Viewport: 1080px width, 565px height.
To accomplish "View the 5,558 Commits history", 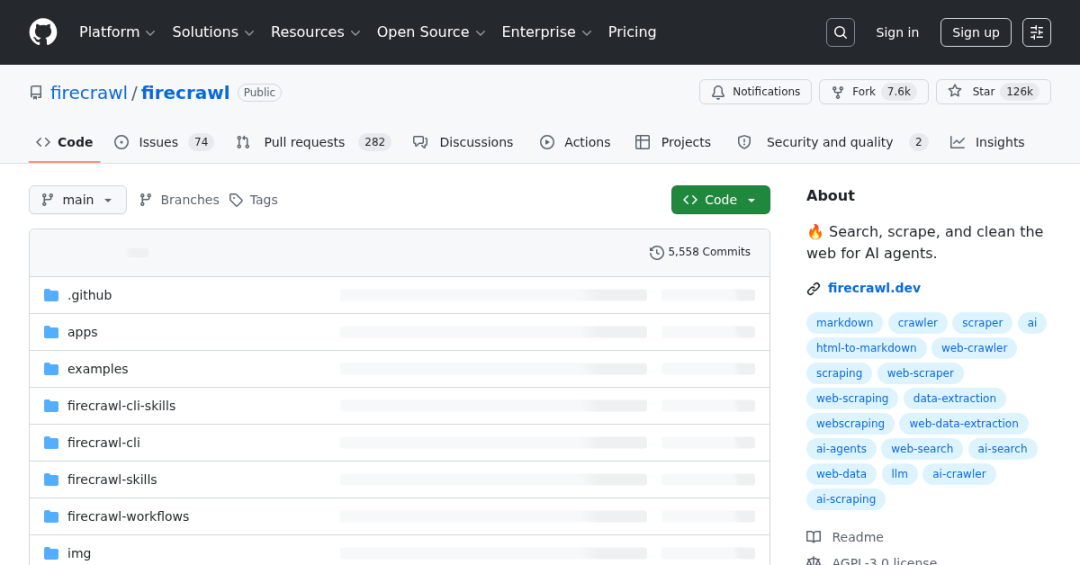I will (700, 252).
